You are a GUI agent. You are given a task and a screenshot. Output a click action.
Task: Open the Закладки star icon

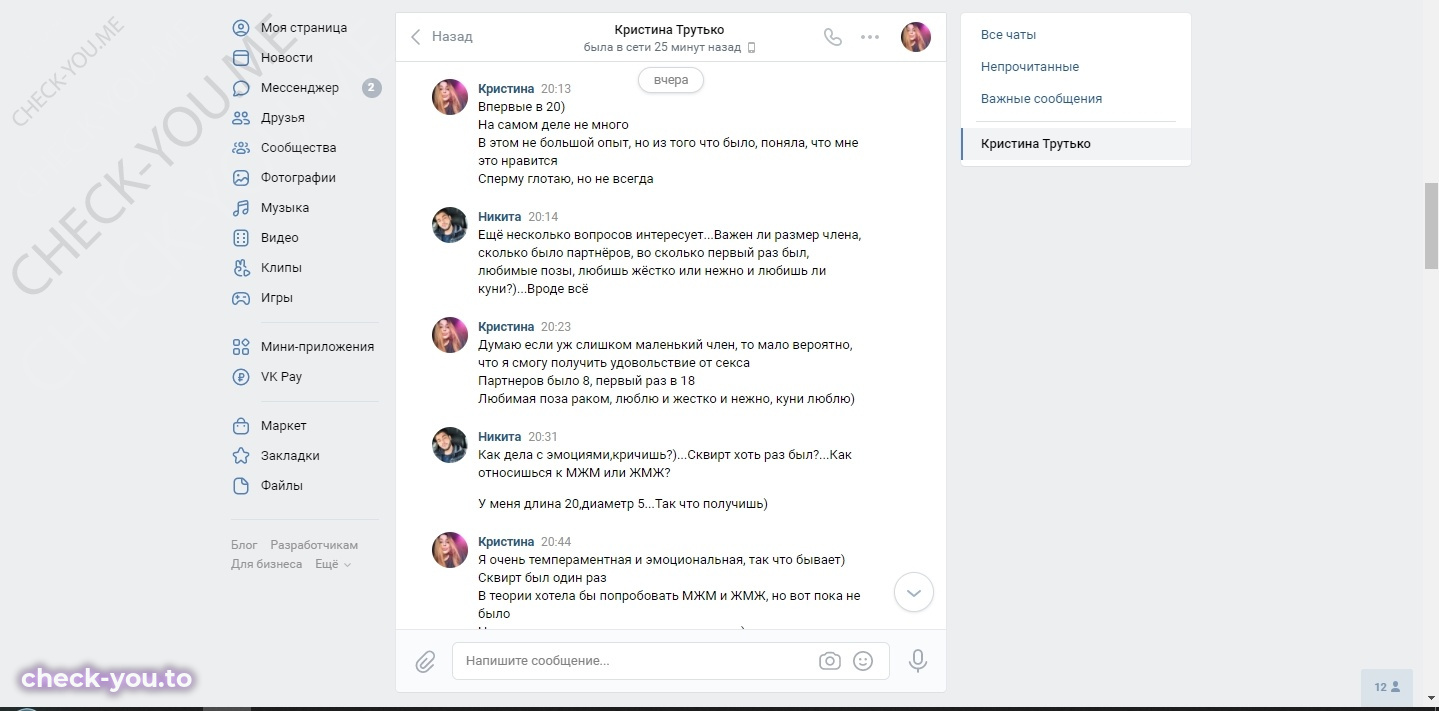(241, 456)
